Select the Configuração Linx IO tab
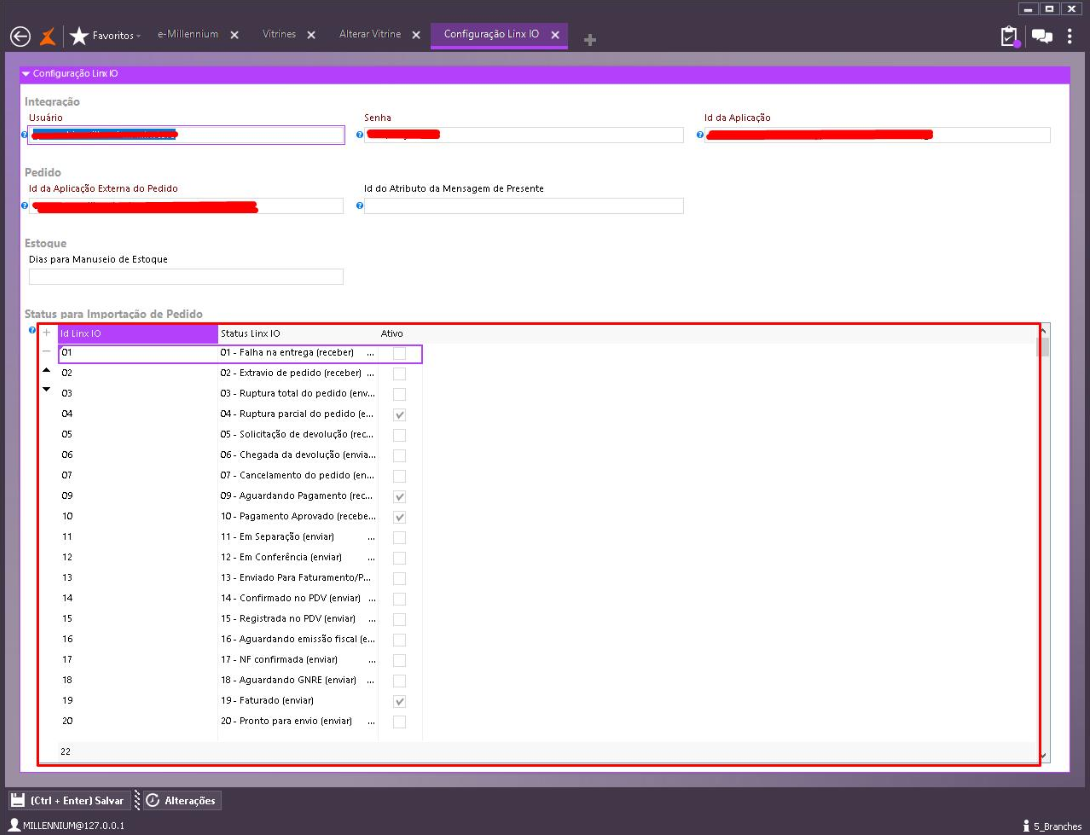Viewport: 1090px width, 835px height. 491,34
